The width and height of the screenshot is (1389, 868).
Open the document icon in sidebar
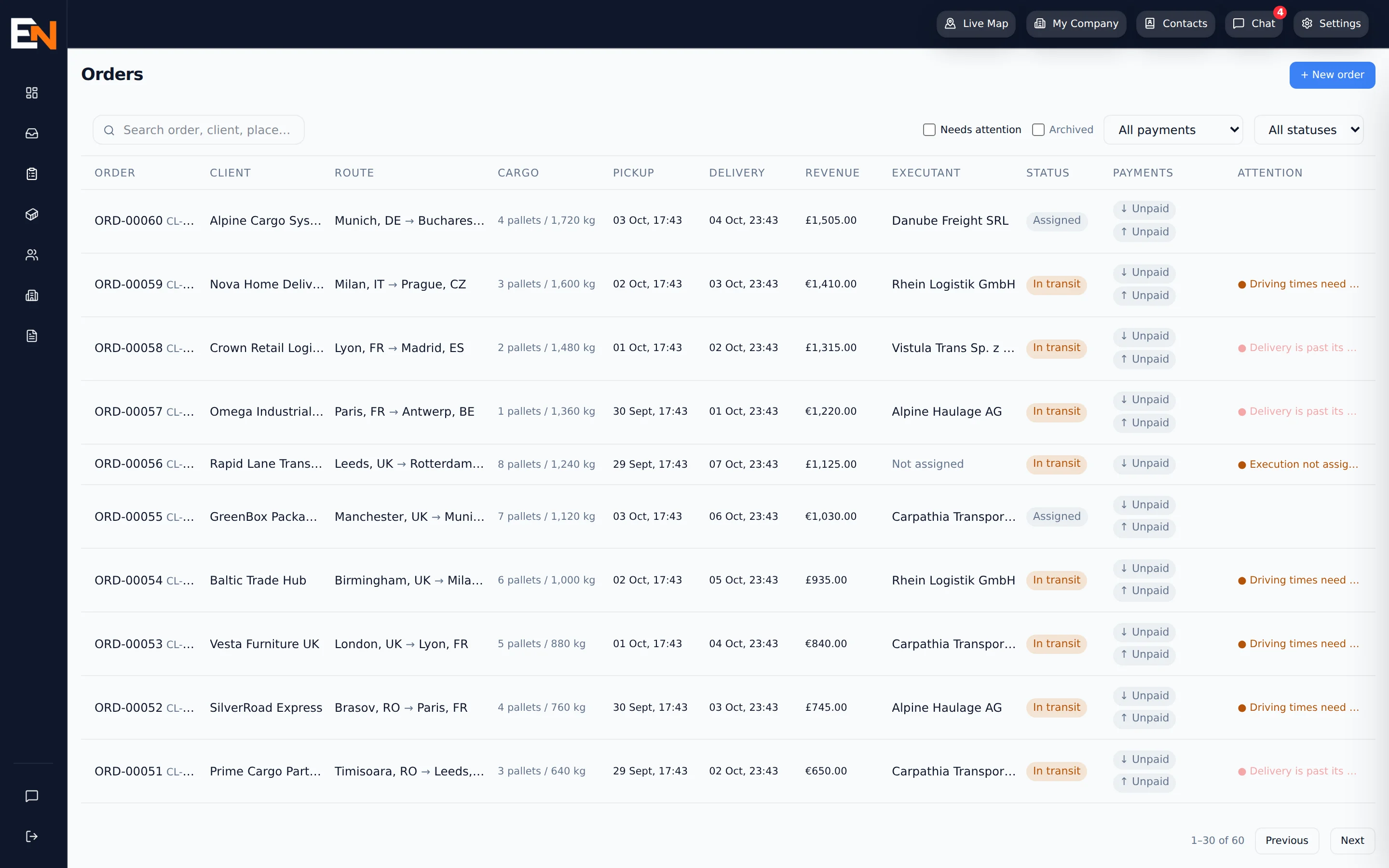click(x=32, y=336)
